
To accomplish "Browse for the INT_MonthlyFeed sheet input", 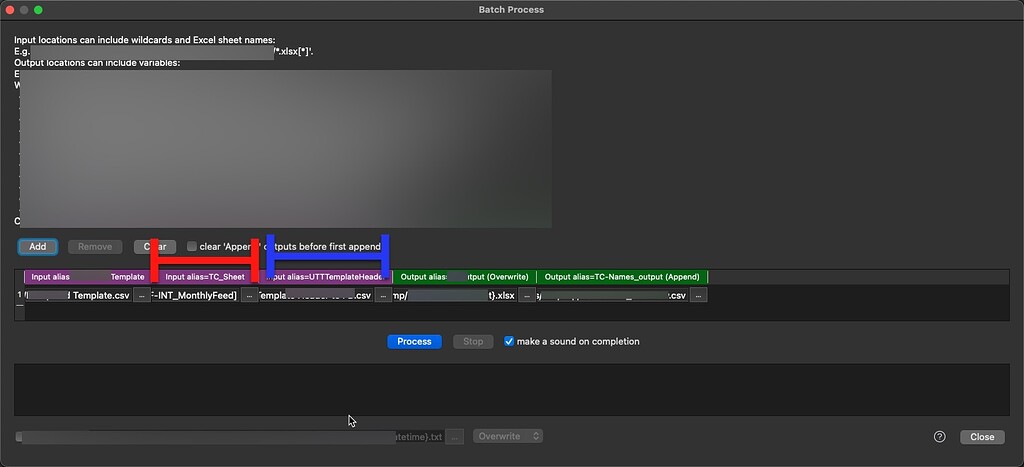I will [249, 295].
